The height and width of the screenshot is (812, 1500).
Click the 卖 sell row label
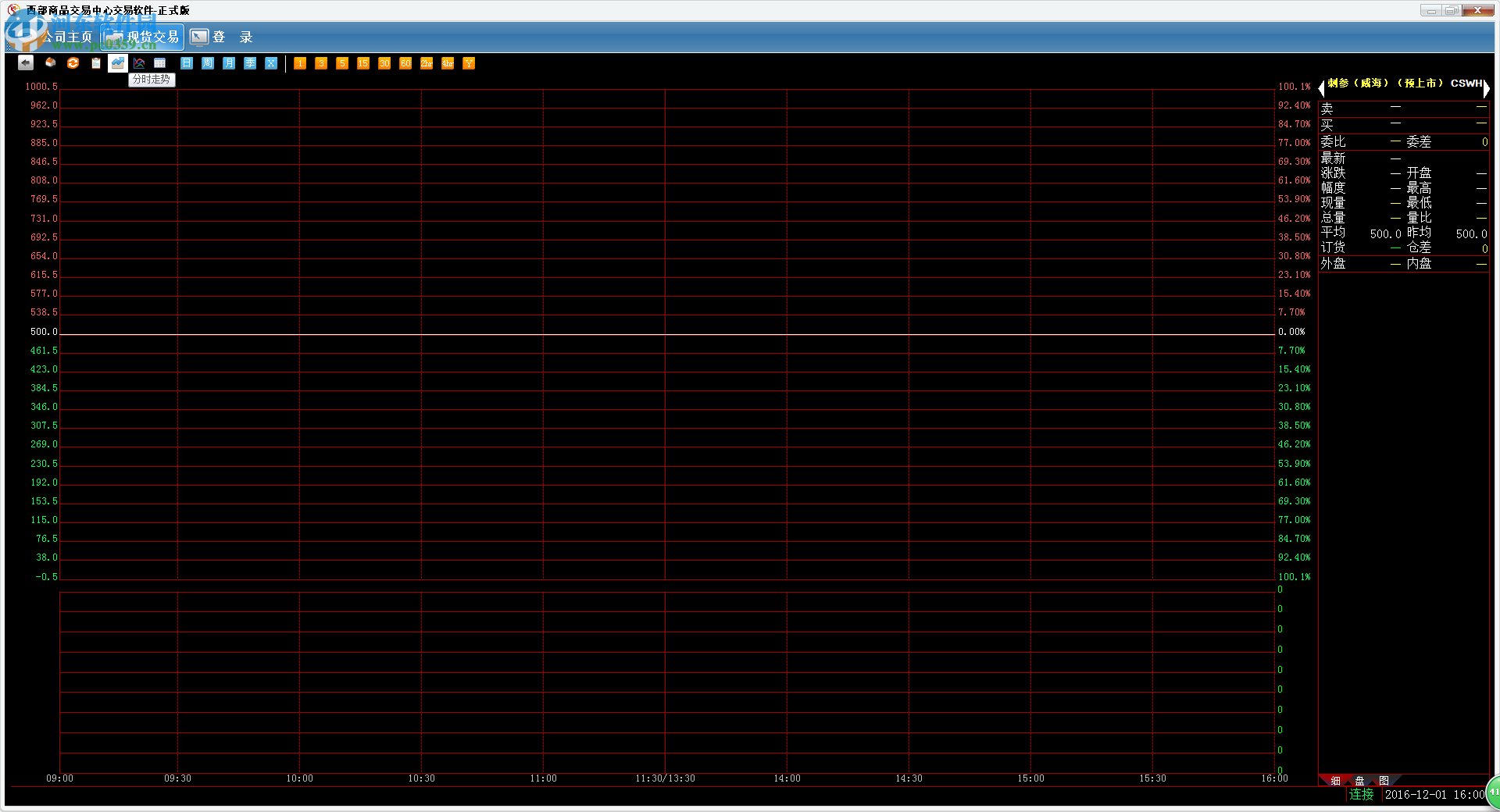click(1327, 109)
